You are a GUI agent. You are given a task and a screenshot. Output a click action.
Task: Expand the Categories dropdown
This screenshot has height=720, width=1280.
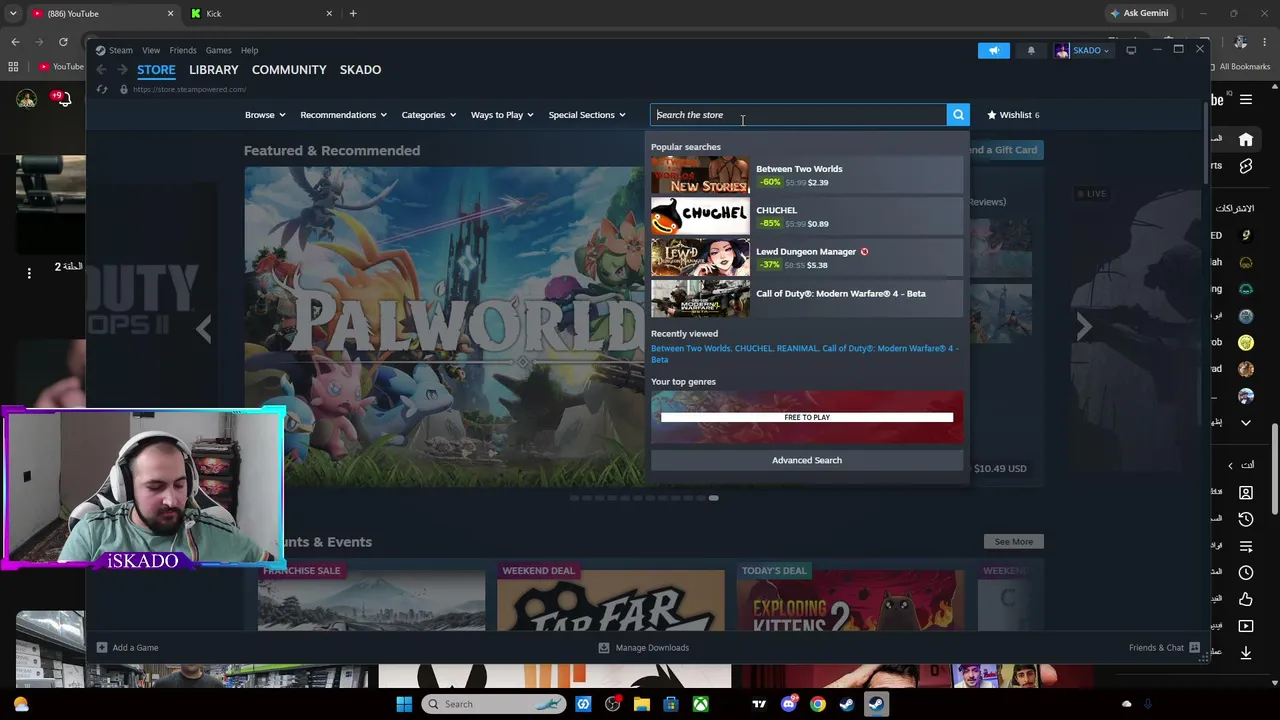click(428, 115)
